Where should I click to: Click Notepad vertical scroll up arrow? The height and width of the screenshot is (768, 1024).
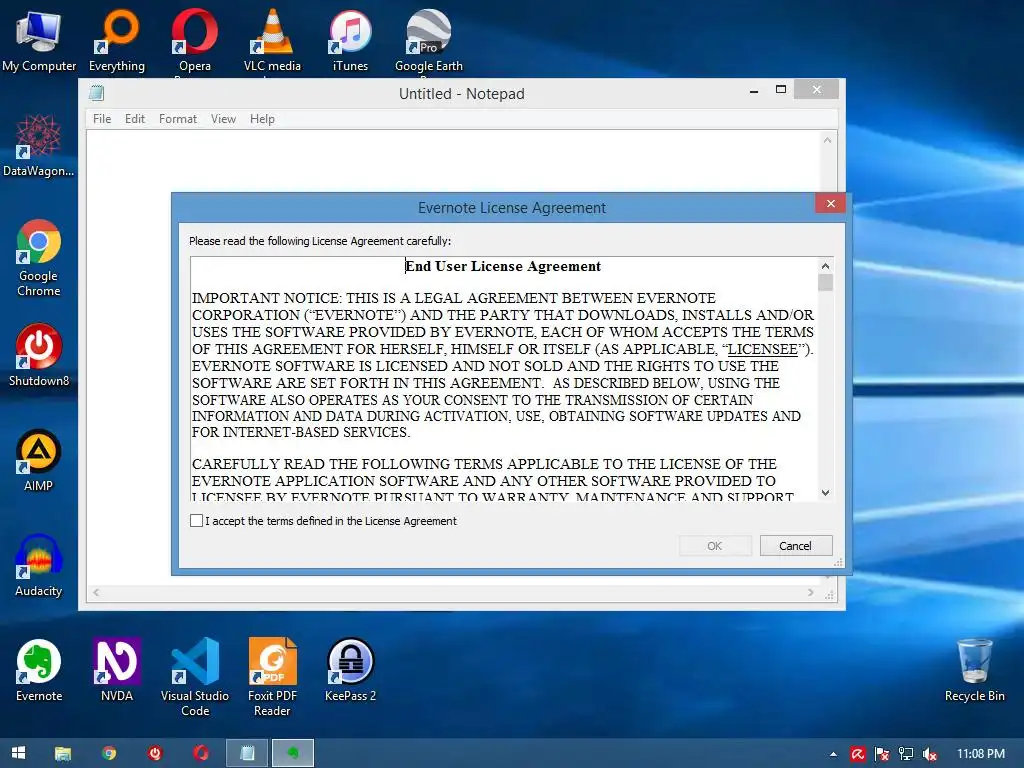tap(827, 140)
